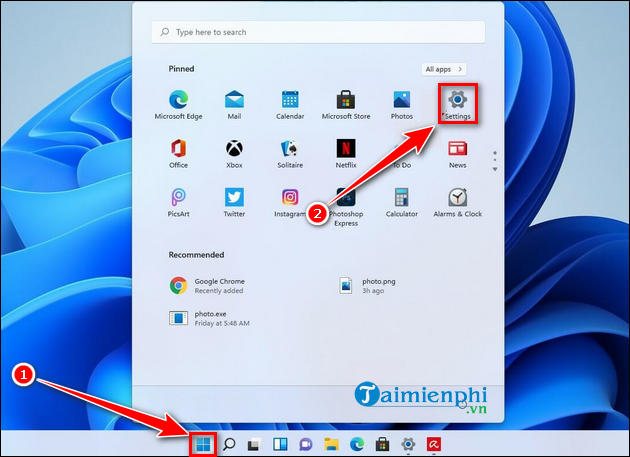Open taskbar Search magnifier
630x457 pixels.
tap(229, 444)
